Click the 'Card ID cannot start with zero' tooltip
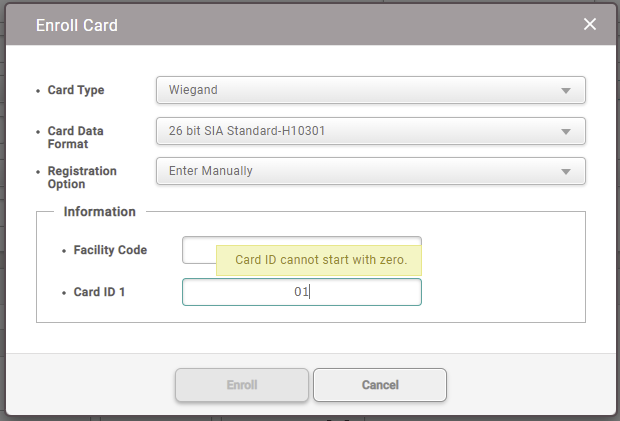The image size is (620, 421). point(320,260)
